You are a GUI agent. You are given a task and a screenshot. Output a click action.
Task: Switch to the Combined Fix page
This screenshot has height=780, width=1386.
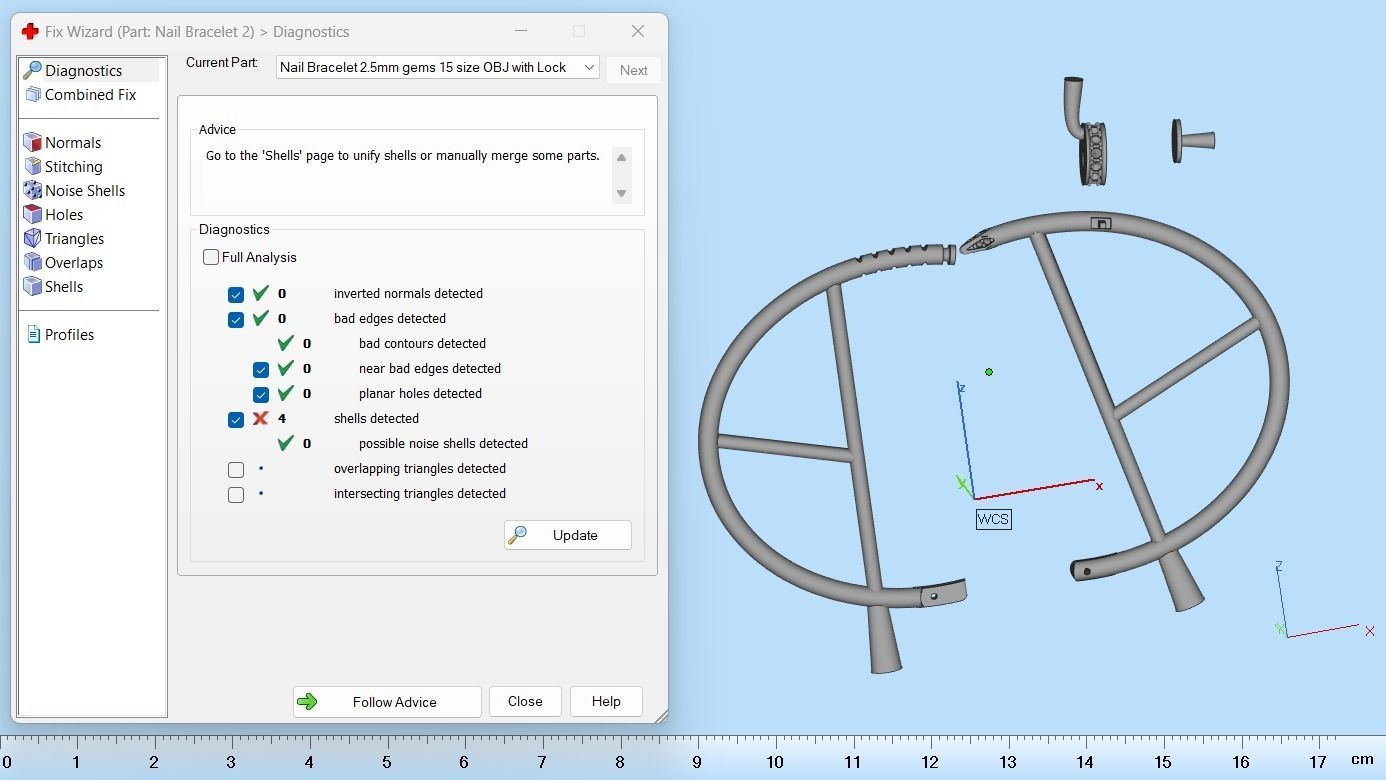tap(90, 94)
